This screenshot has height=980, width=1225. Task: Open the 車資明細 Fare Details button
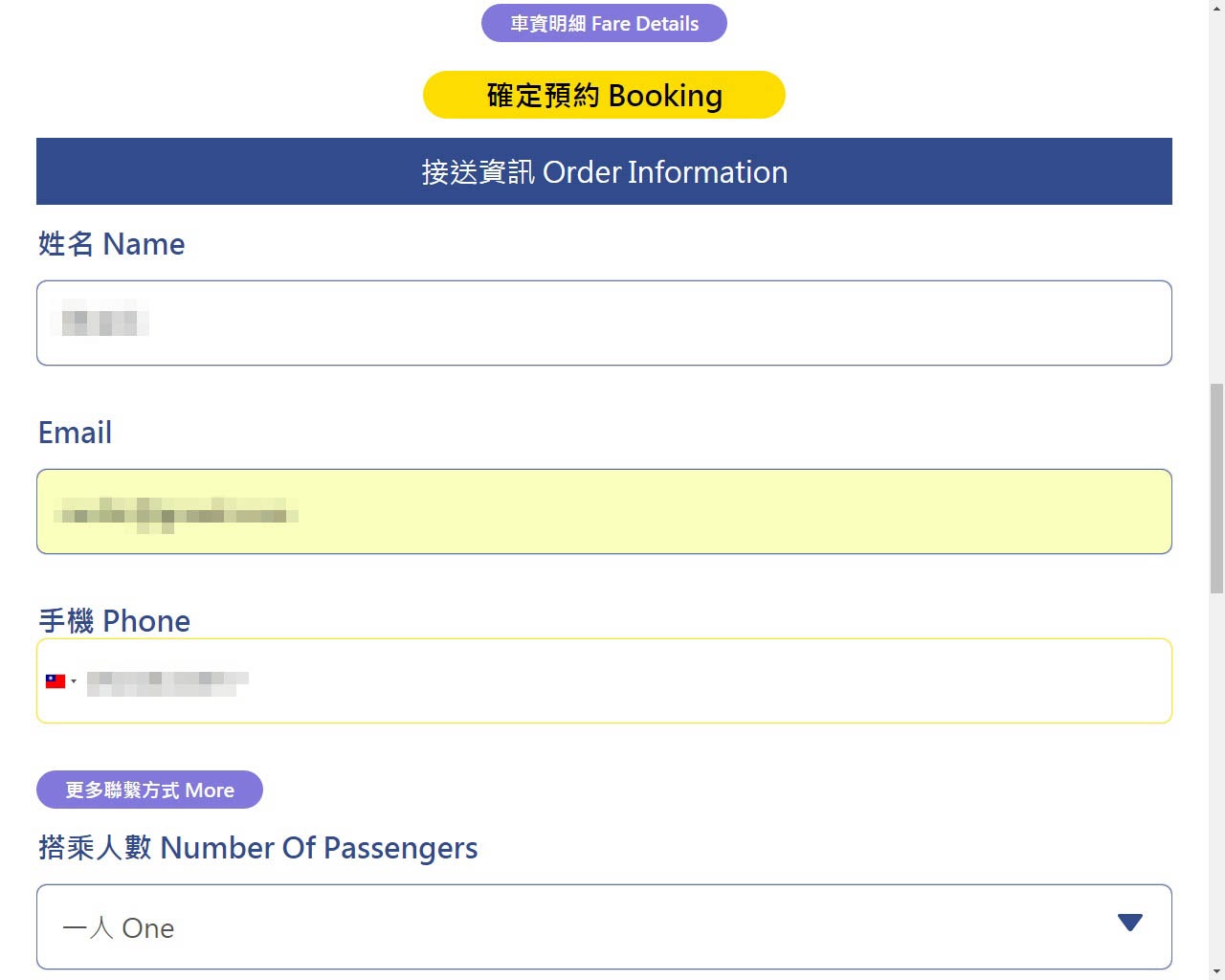coord(604,23)
